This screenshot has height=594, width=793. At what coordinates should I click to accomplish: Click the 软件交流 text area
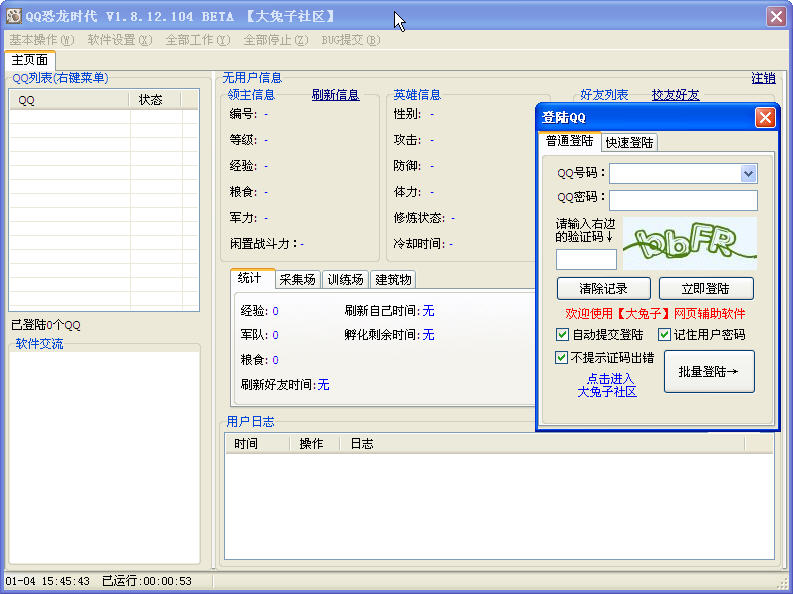(104, 458)
